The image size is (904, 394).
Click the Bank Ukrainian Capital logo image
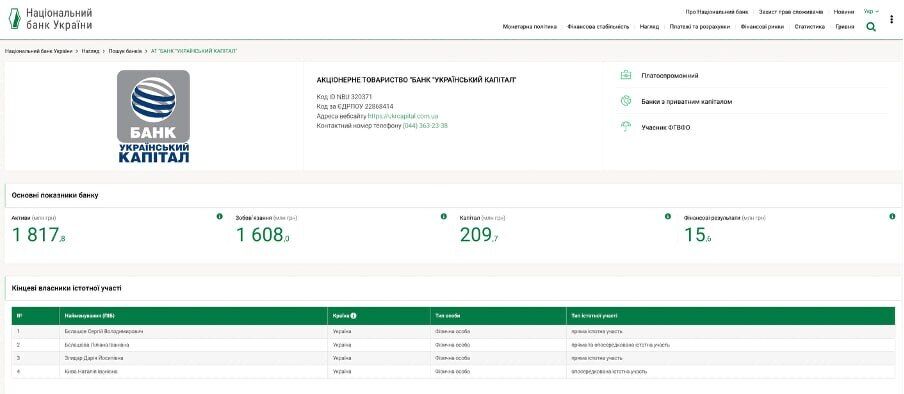pos(153,116)
